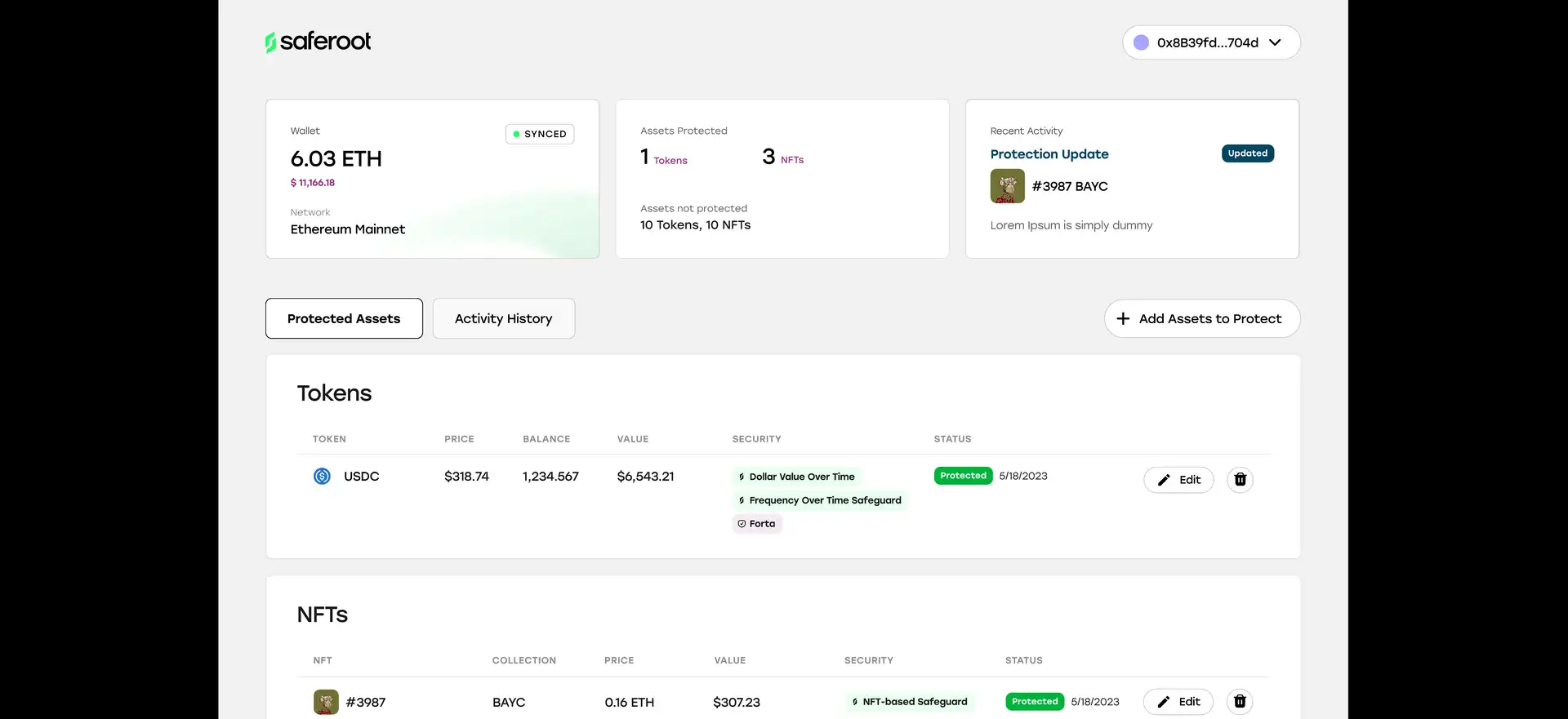1568x719 pixels.
Task: Click the purple wallet avatar circle
Action: coord(1141,42)
